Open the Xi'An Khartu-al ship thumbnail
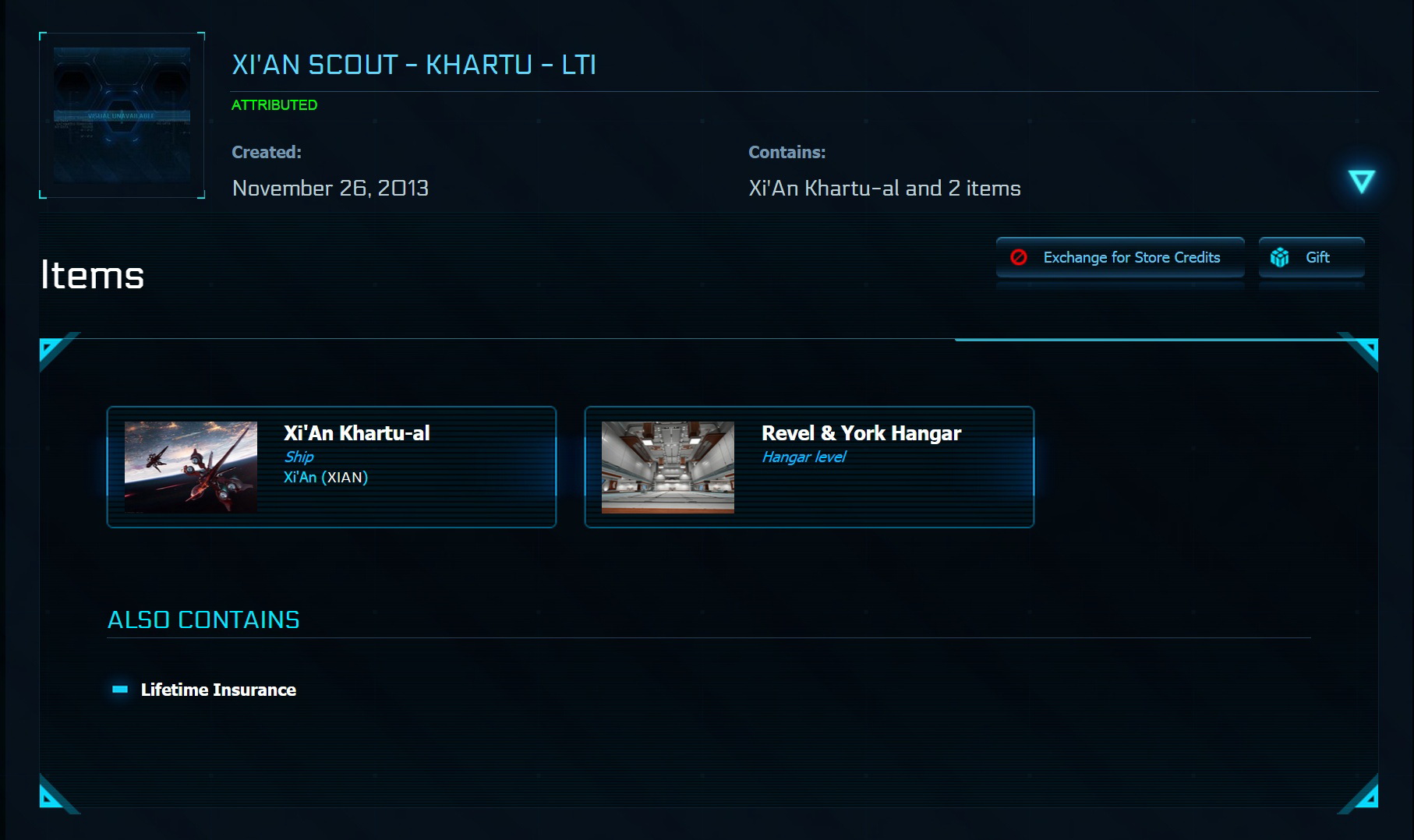Viewport: 1414px width, 840px height. click(191, 467)
